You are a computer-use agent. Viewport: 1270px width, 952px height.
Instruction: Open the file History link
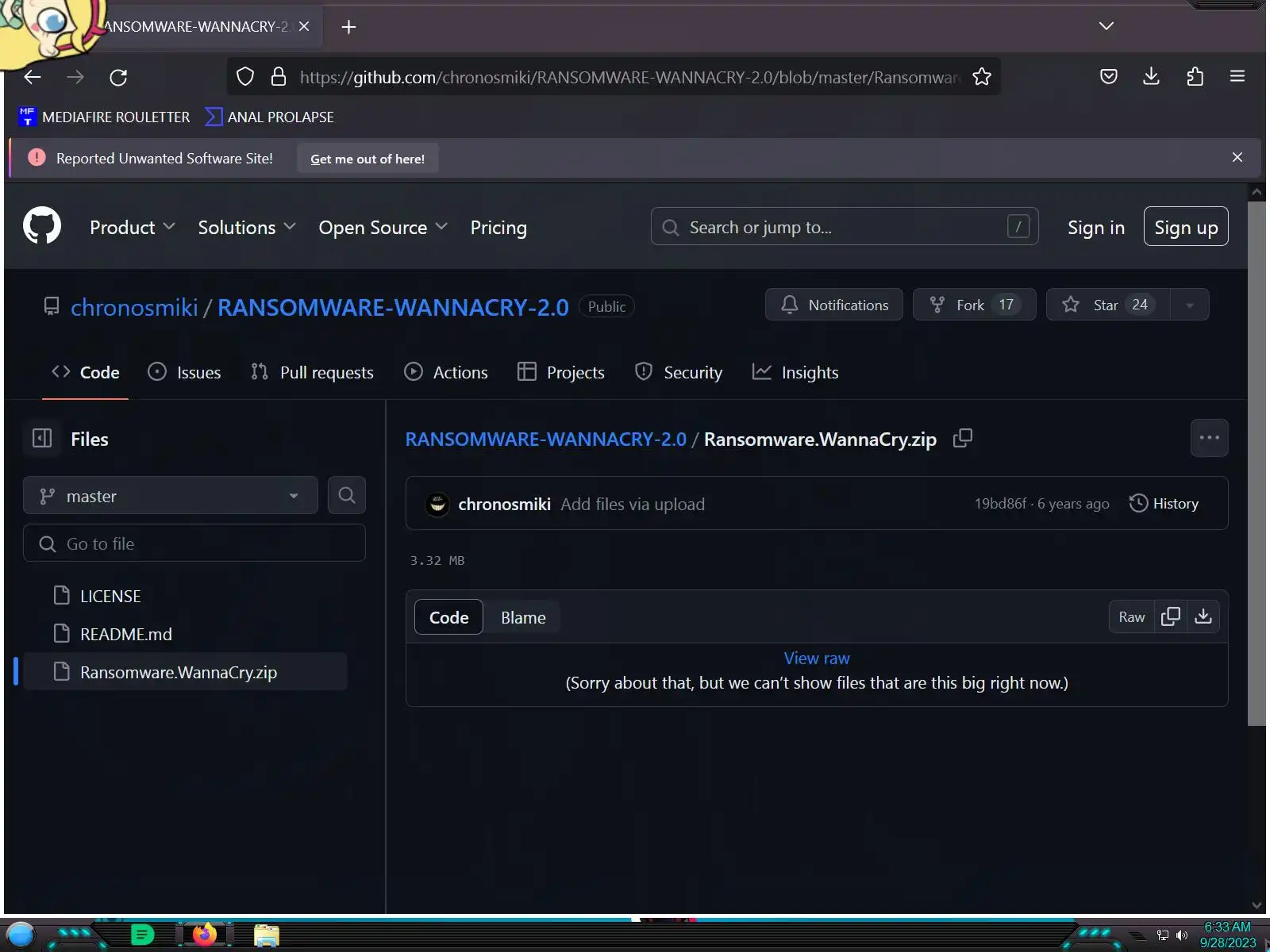point(1164,504)
